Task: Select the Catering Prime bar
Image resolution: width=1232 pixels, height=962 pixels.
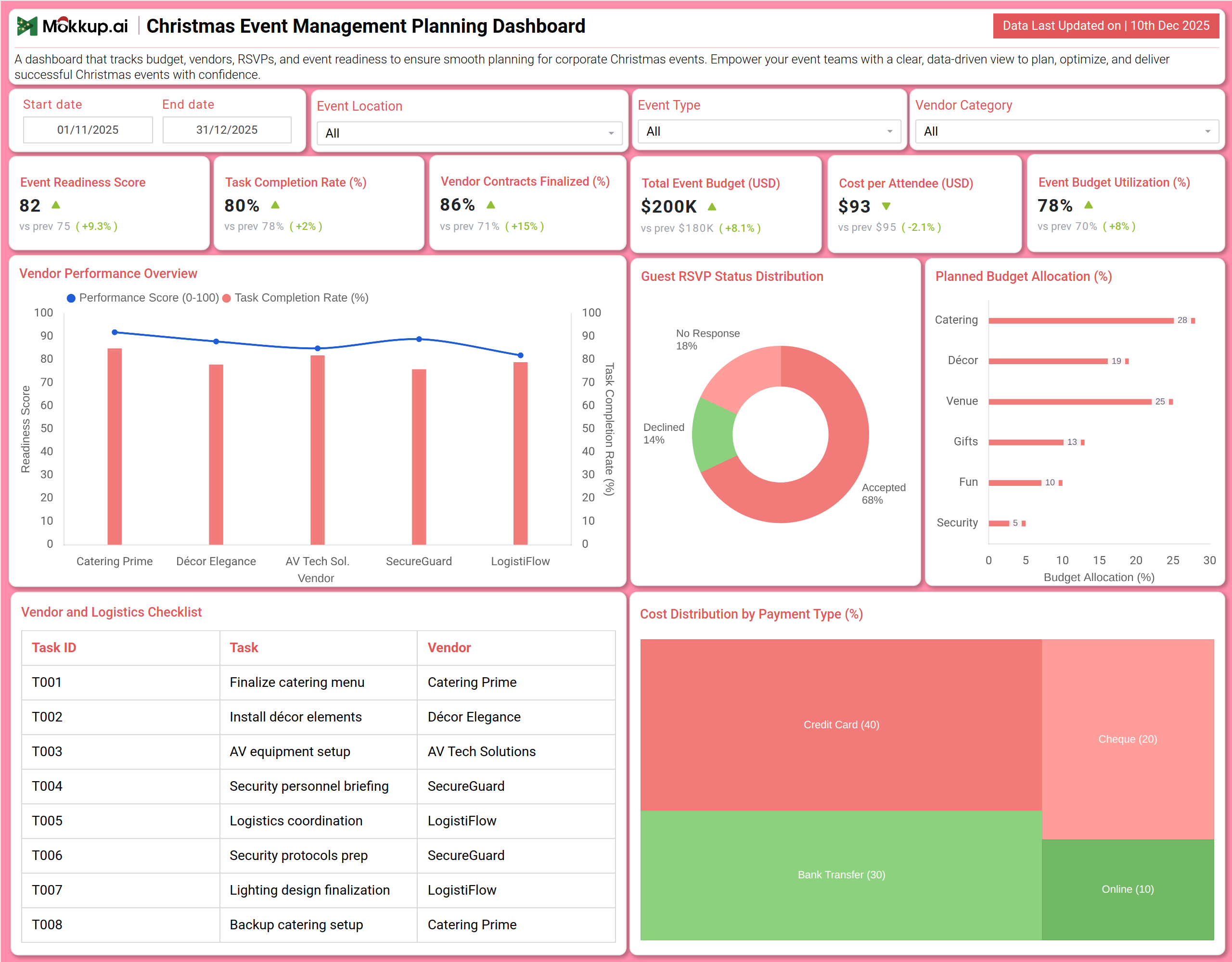Action: [115, 446]
